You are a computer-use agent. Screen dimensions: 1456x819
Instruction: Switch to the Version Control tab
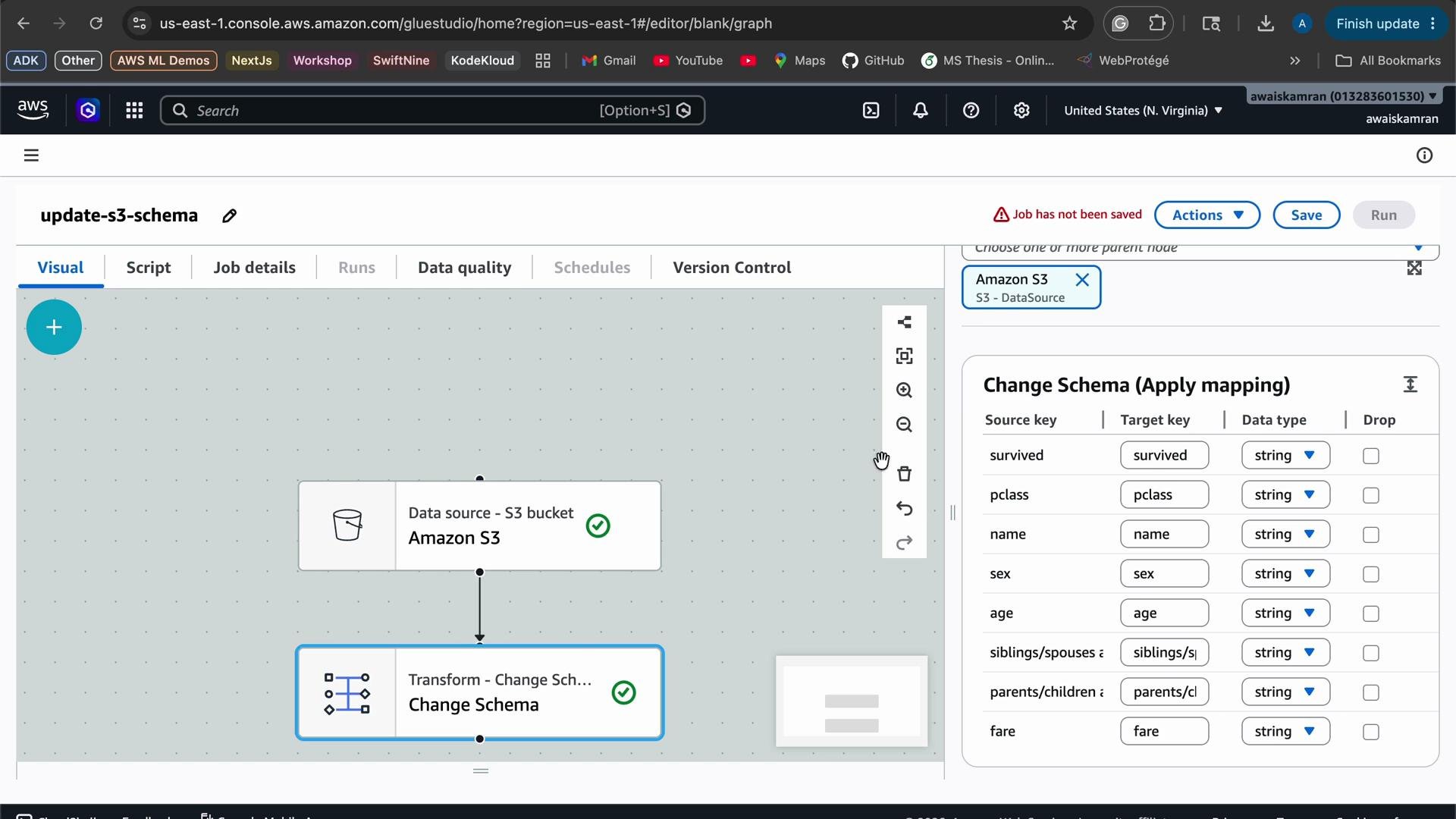pos(732,268)
